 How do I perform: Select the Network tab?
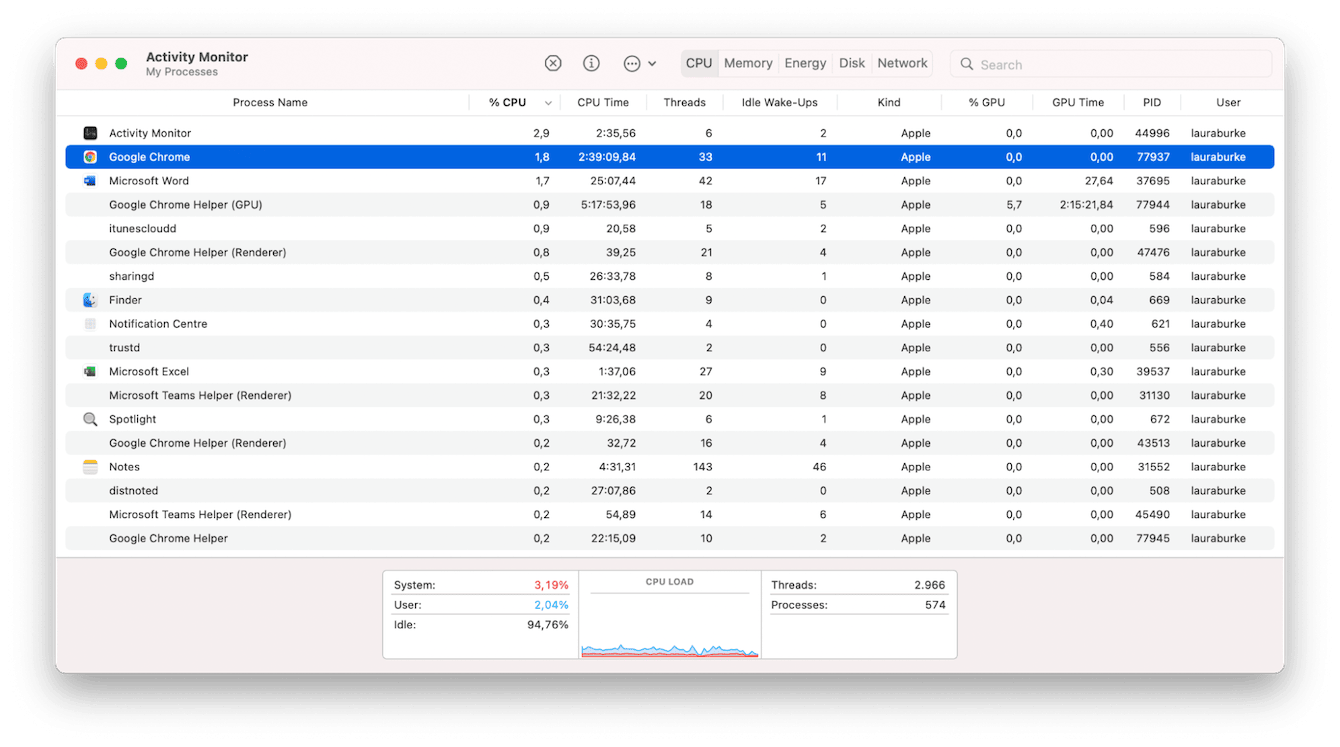[x=902, y=63]
